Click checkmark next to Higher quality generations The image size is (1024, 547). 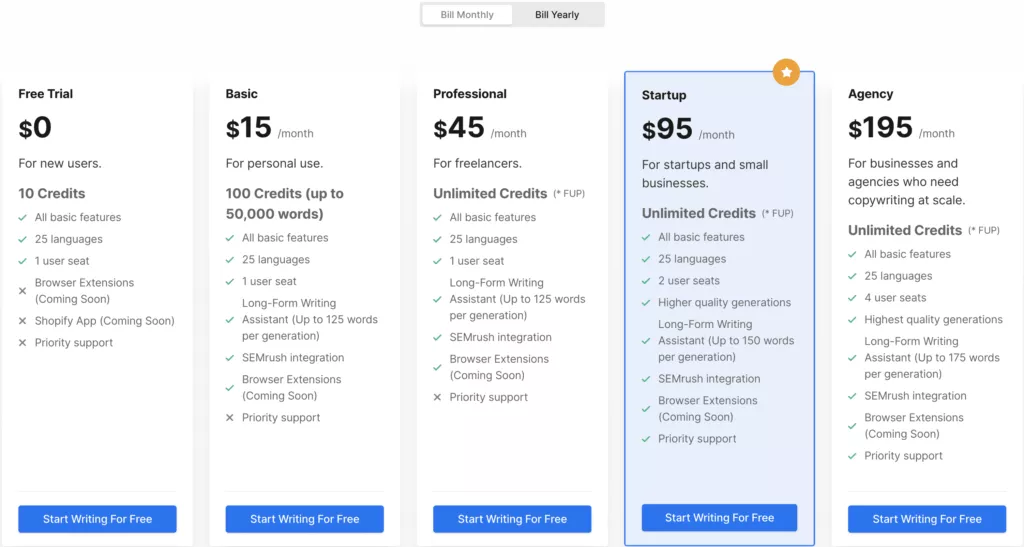pos(646,303)
